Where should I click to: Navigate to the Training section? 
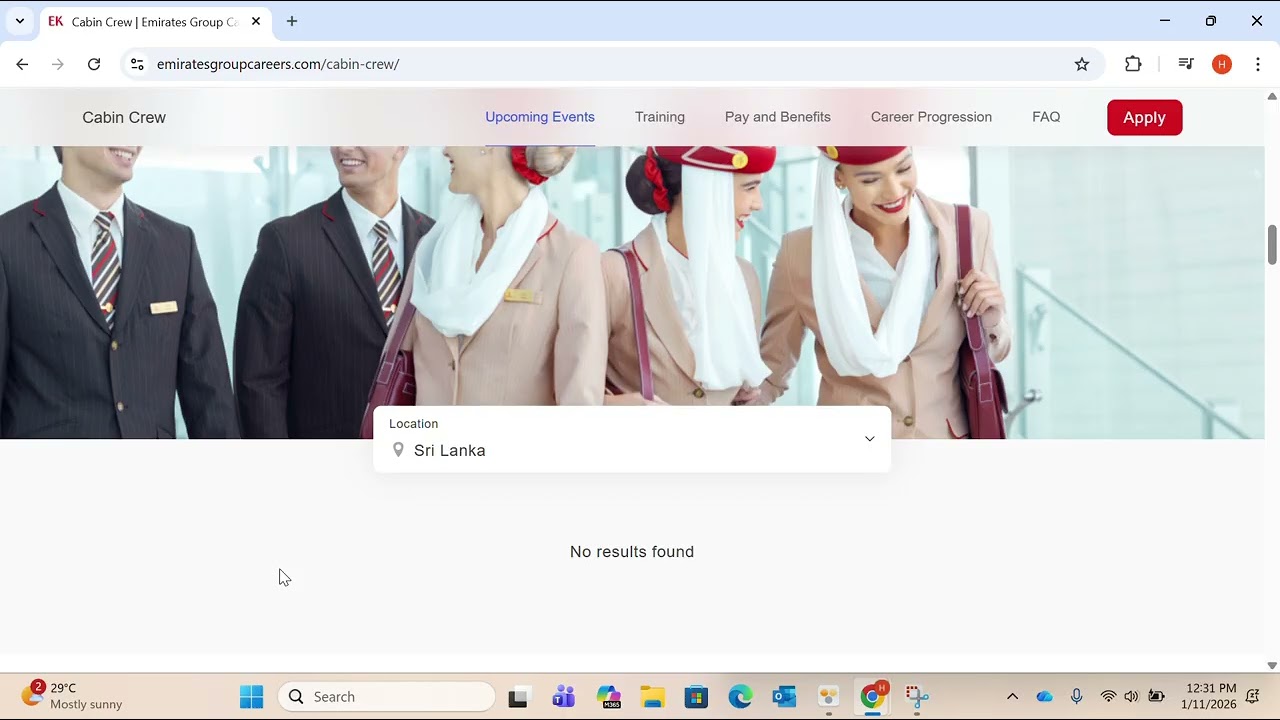[660, 117]
